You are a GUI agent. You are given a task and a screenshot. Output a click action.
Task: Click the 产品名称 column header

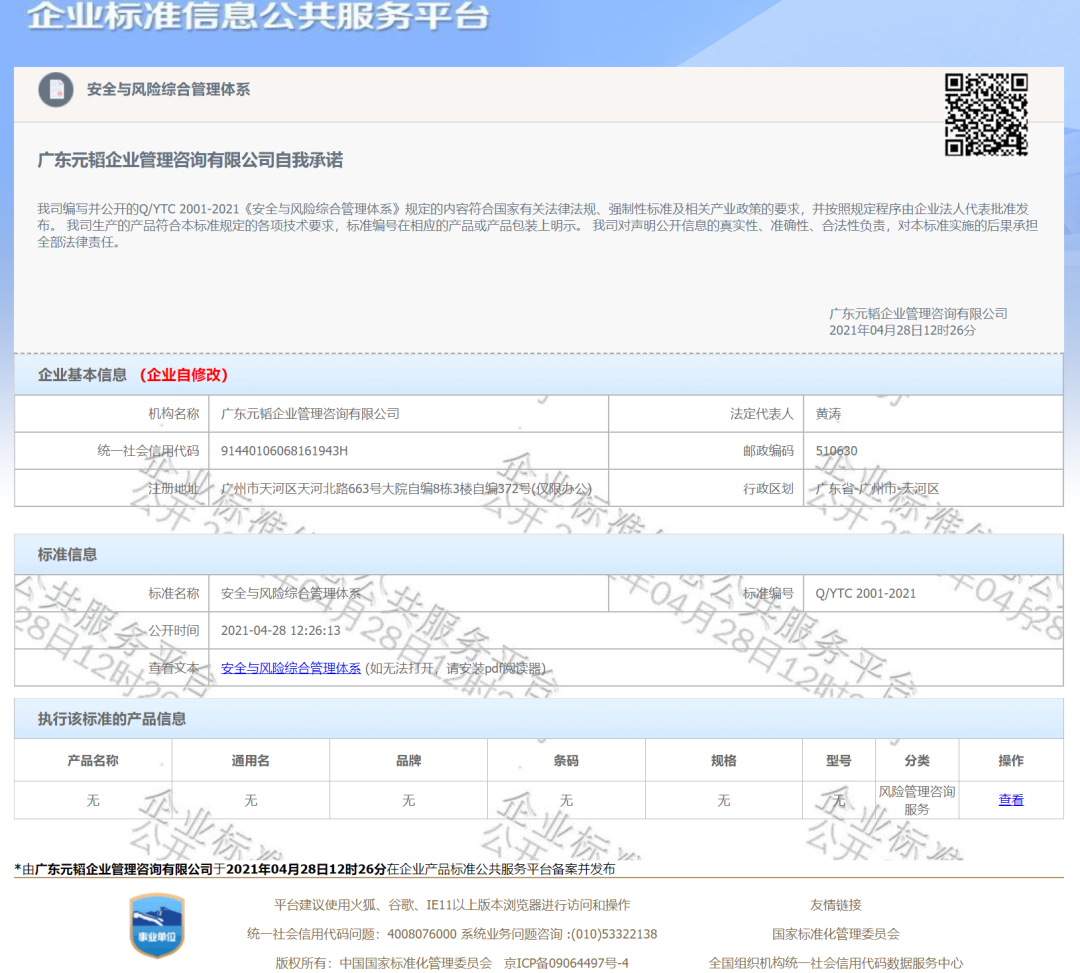(x=93, y=761)
